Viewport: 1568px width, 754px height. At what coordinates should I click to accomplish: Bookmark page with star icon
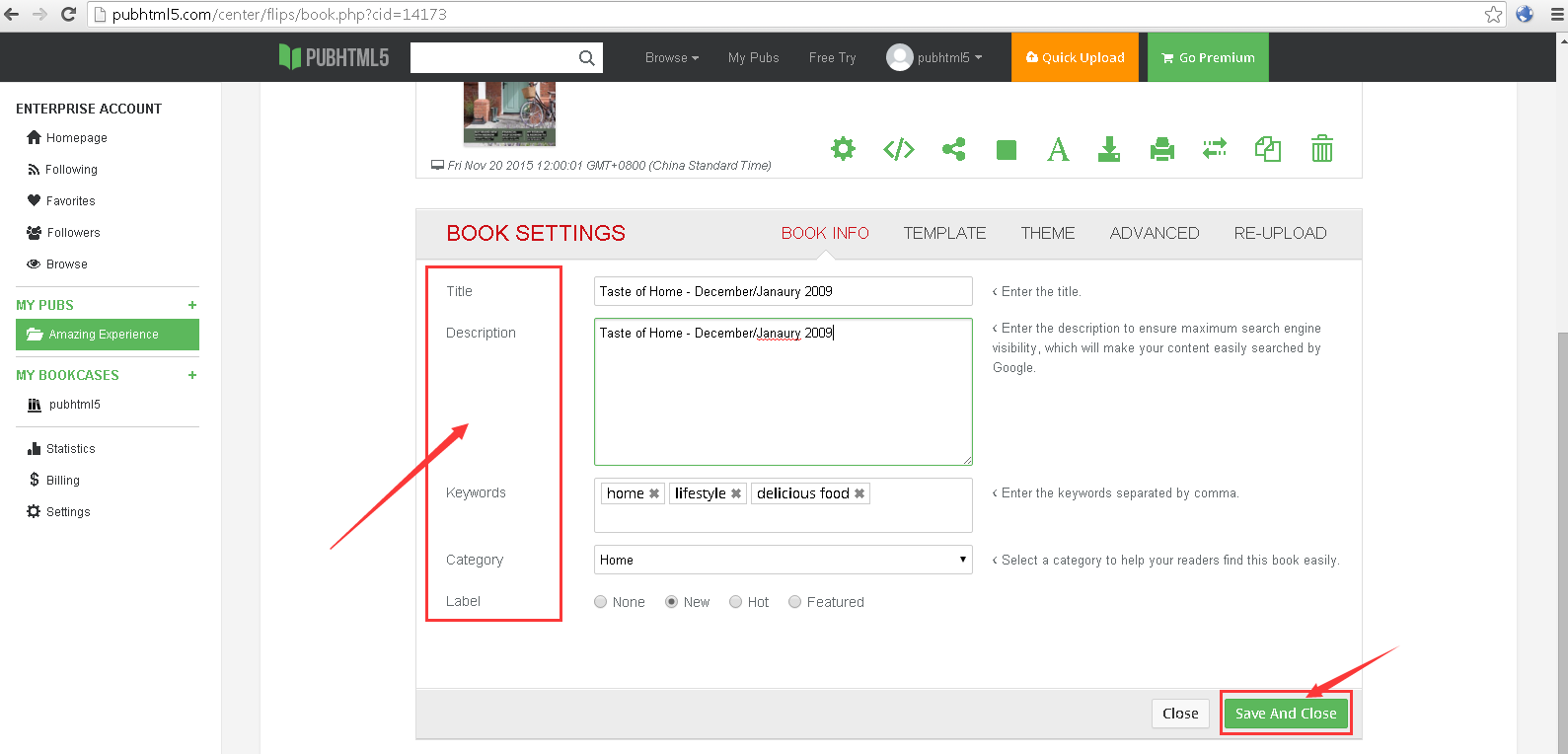tap(1493, 14)
